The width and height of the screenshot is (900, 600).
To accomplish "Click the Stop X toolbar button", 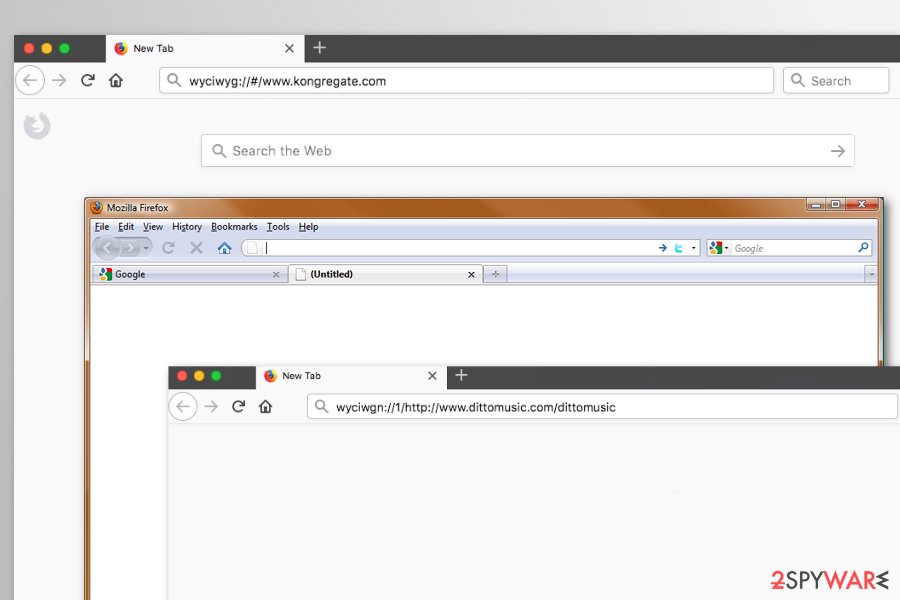I will click(x=196, y=248).
